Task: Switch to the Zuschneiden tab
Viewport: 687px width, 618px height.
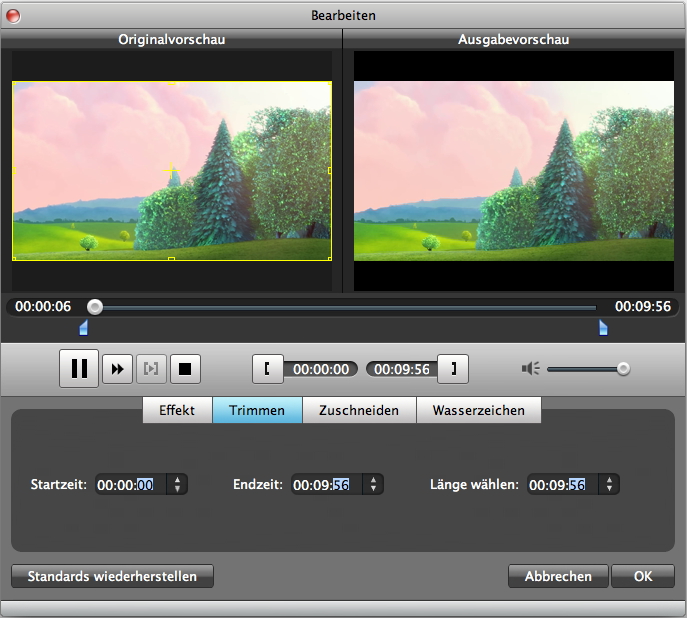Action: click(359, 410)
